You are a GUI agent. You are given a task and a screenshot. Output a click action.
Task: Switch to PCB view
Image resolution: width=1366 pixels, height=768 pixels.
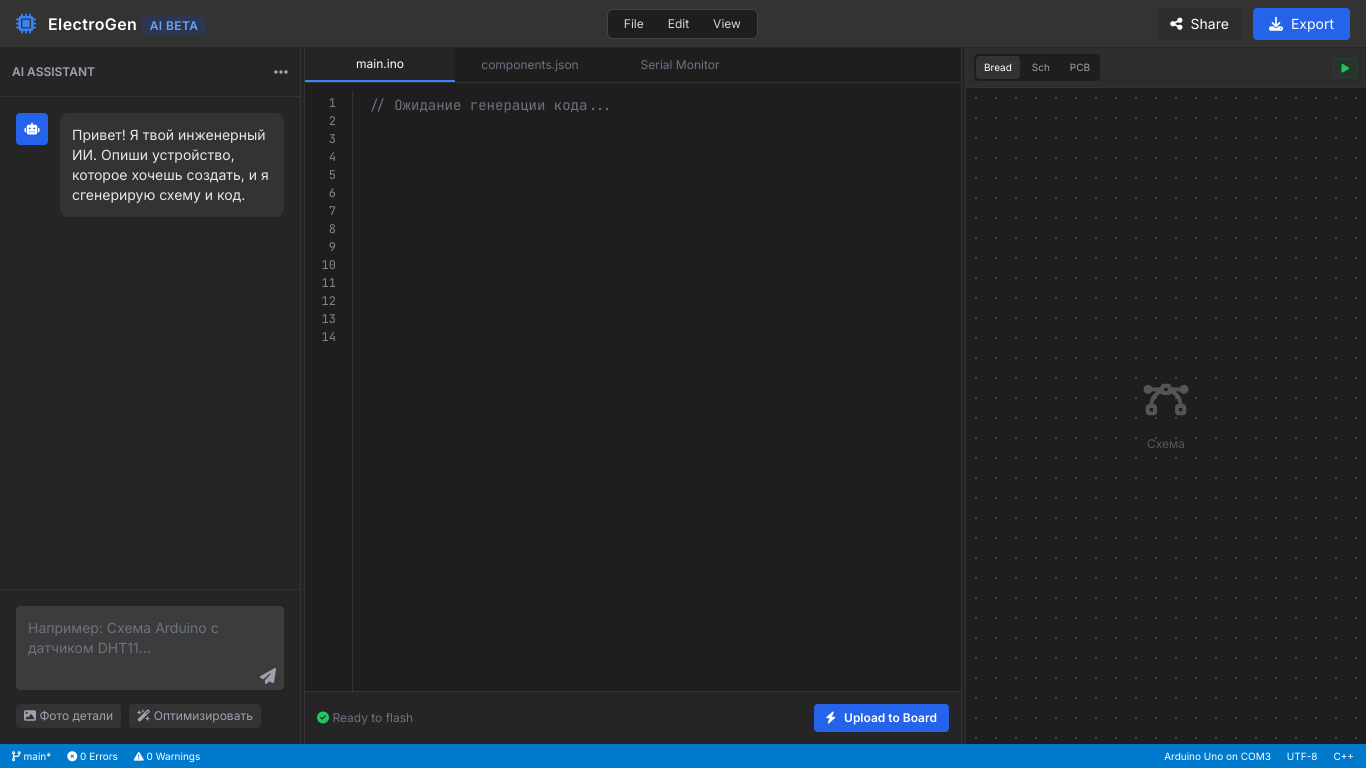(x=1080, y=68)
